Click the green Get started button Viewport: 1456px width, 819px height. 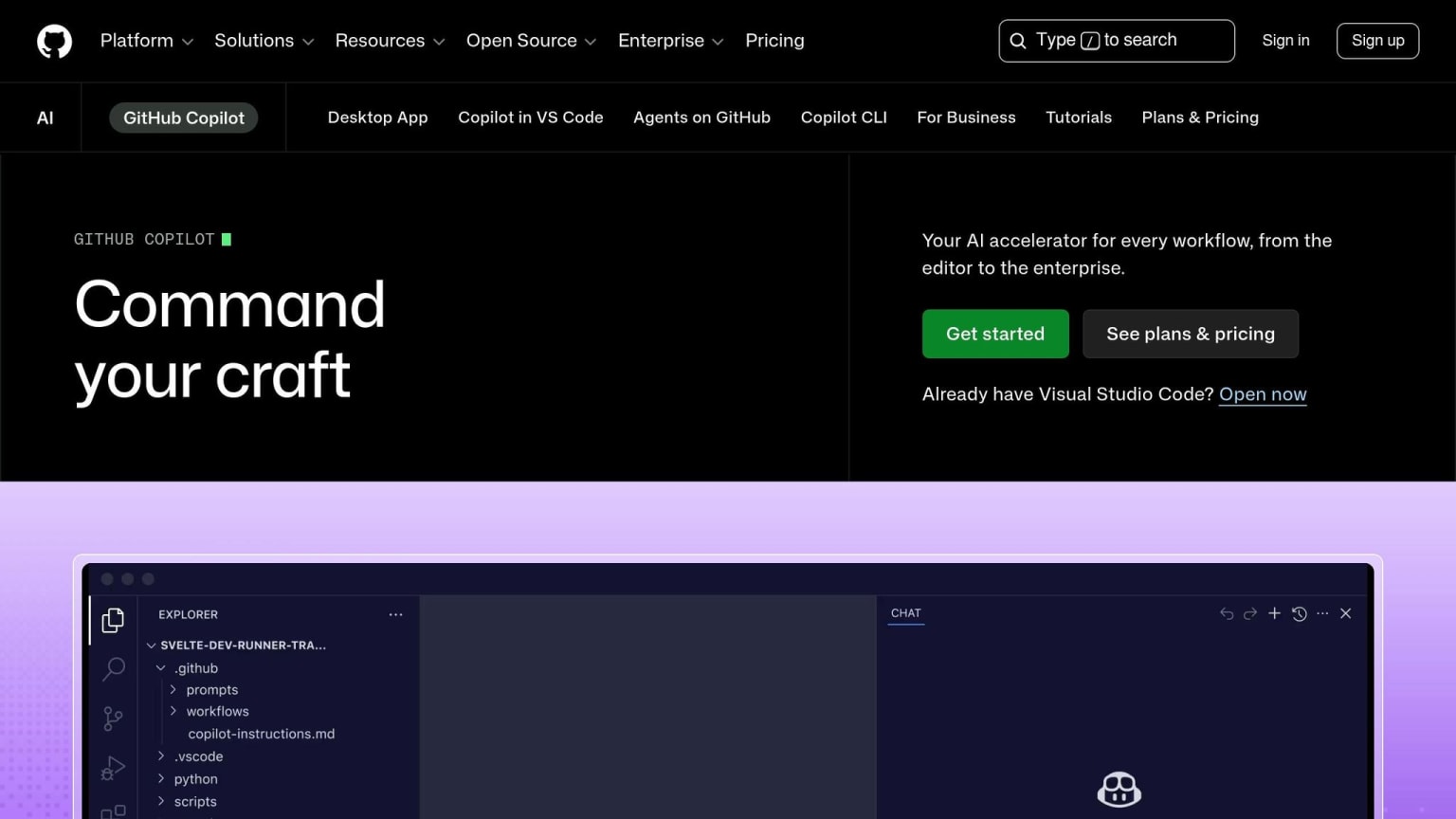(x=995, y=334)
